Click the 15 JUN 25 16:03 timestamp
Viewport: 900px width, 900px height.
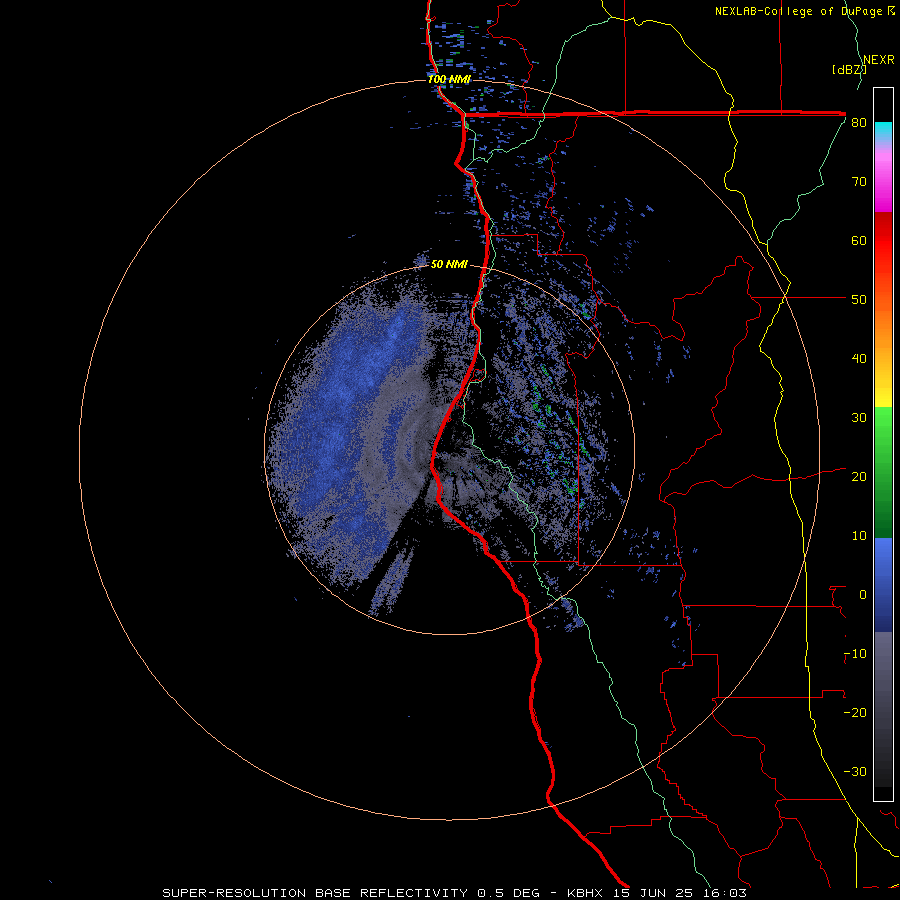[x=679, y=893]
